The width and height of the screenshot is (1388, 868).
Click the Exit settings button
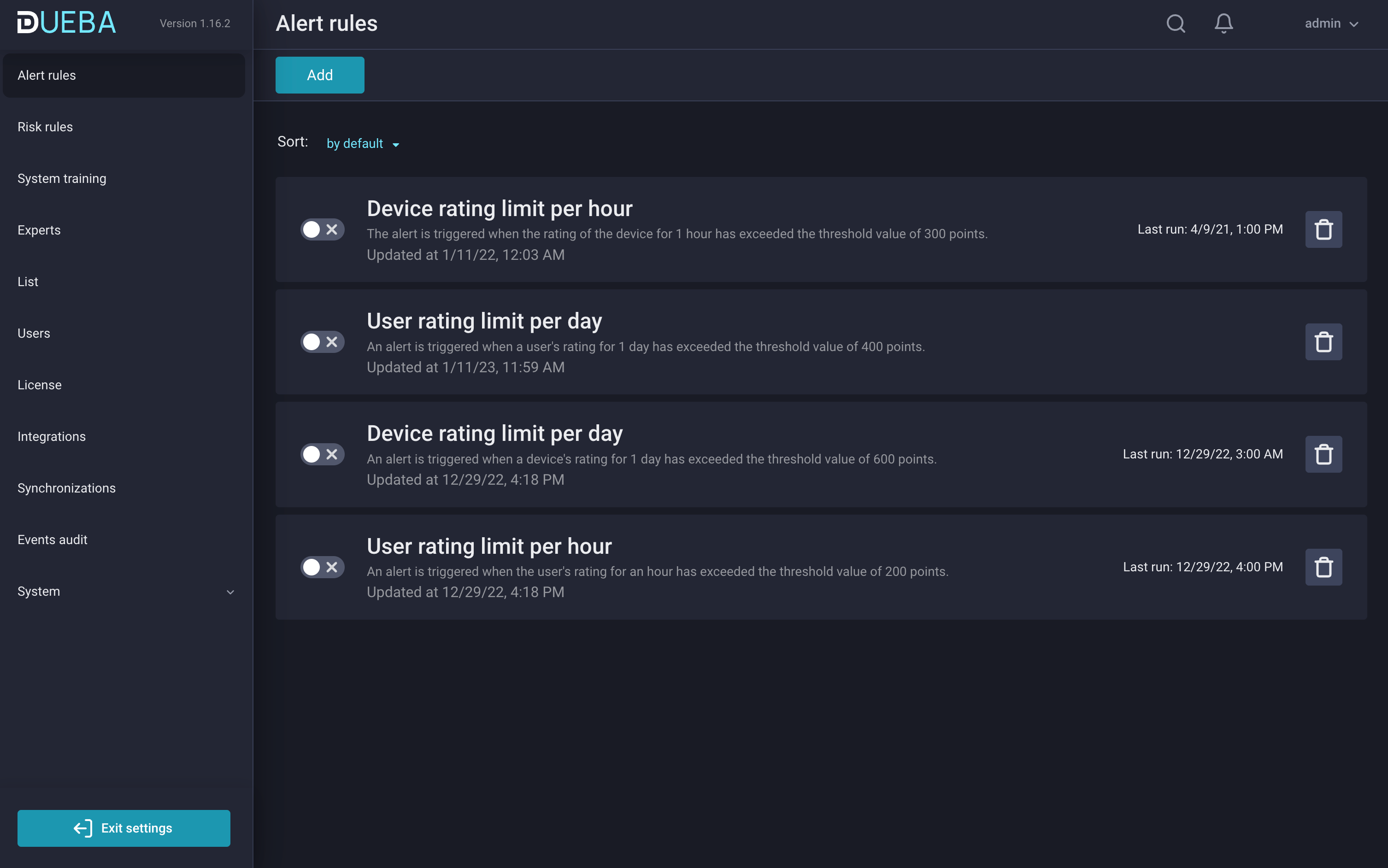click(x=124, y=828)
